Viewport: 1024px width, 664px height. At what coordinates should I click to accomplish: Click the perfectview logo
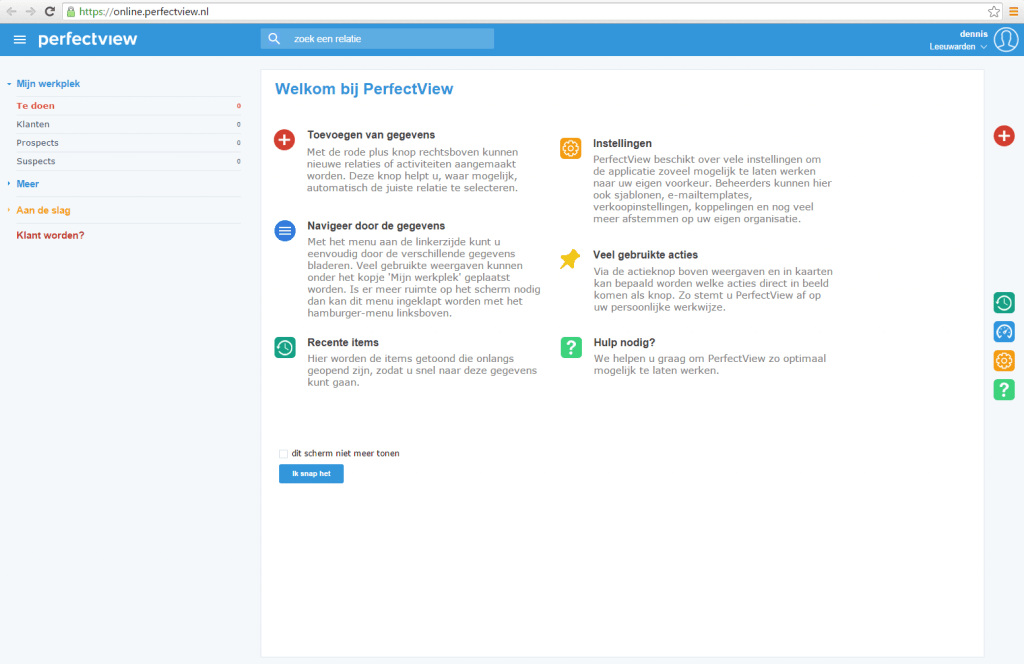pos(88,39)
